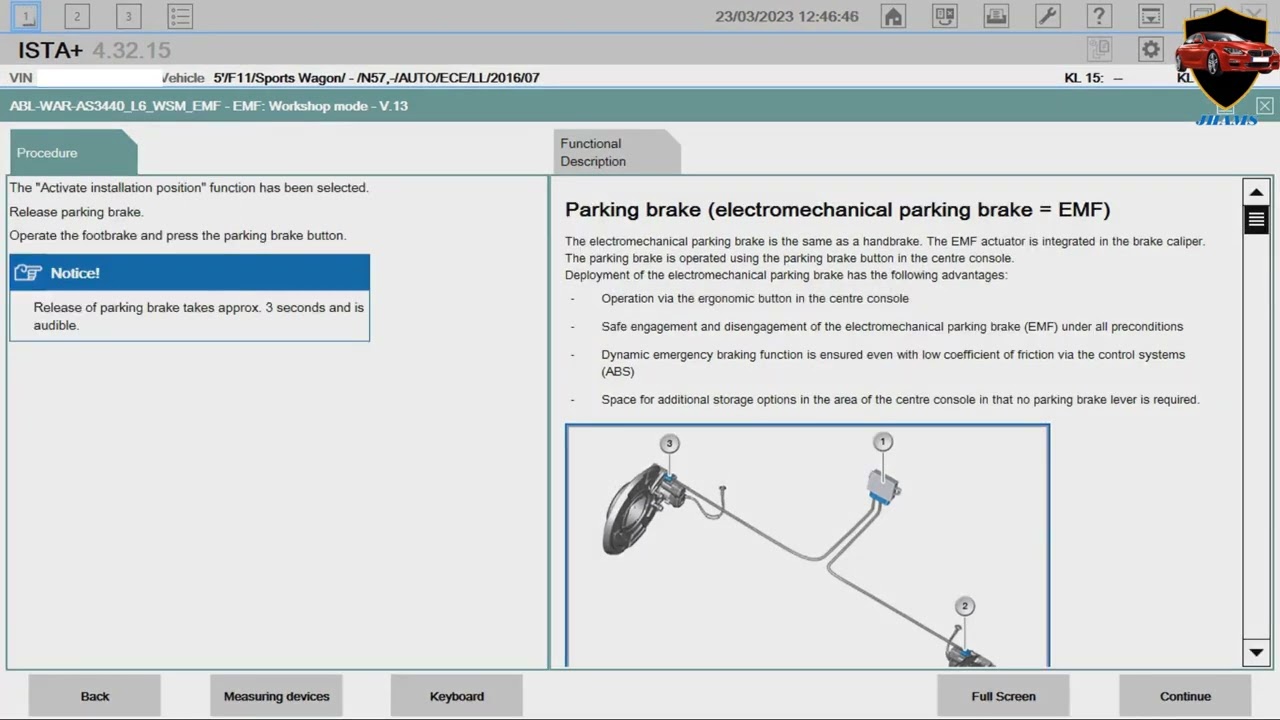
Task: Click callout number 1 in the diagram
Action: point(882,441)
